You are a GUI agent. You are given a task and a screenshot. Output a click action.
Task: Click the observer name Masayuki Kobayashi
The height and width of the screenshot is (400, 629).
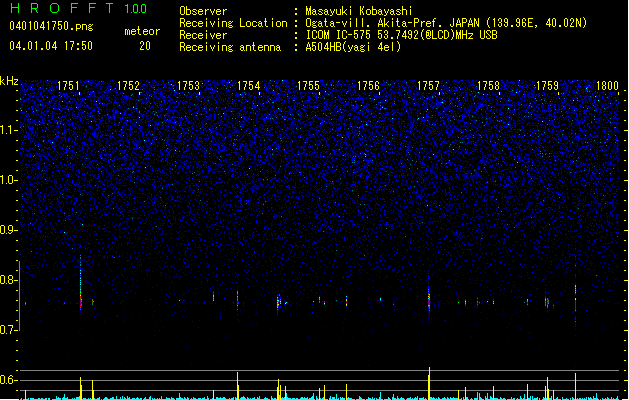(359, 11)
